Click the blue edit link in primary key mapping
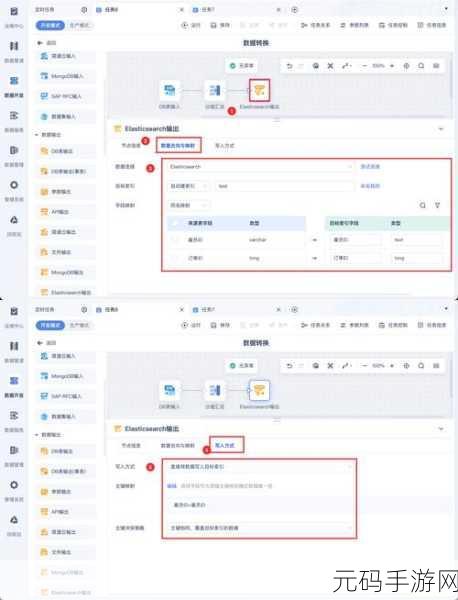The height and width of the screenshot is (600, 458). tap(172, 486)
